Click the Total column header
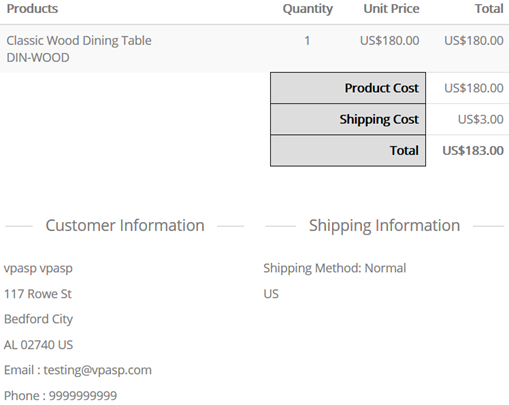Viewport: 509px width, 405px height. point(489,9)
